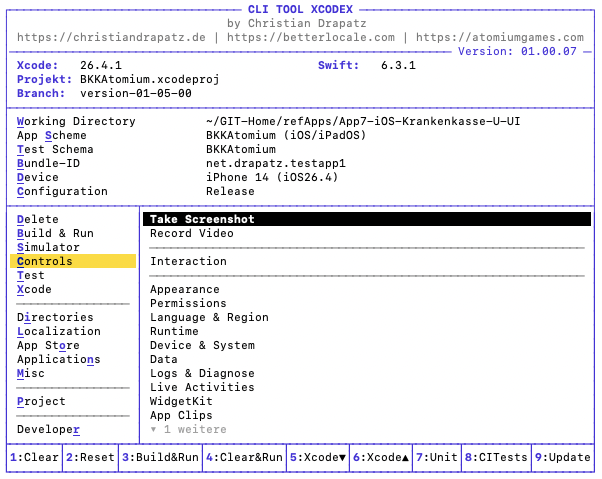Click the working directory path value
The width and height of the screenshot is (602, 479).
(363, 121)
